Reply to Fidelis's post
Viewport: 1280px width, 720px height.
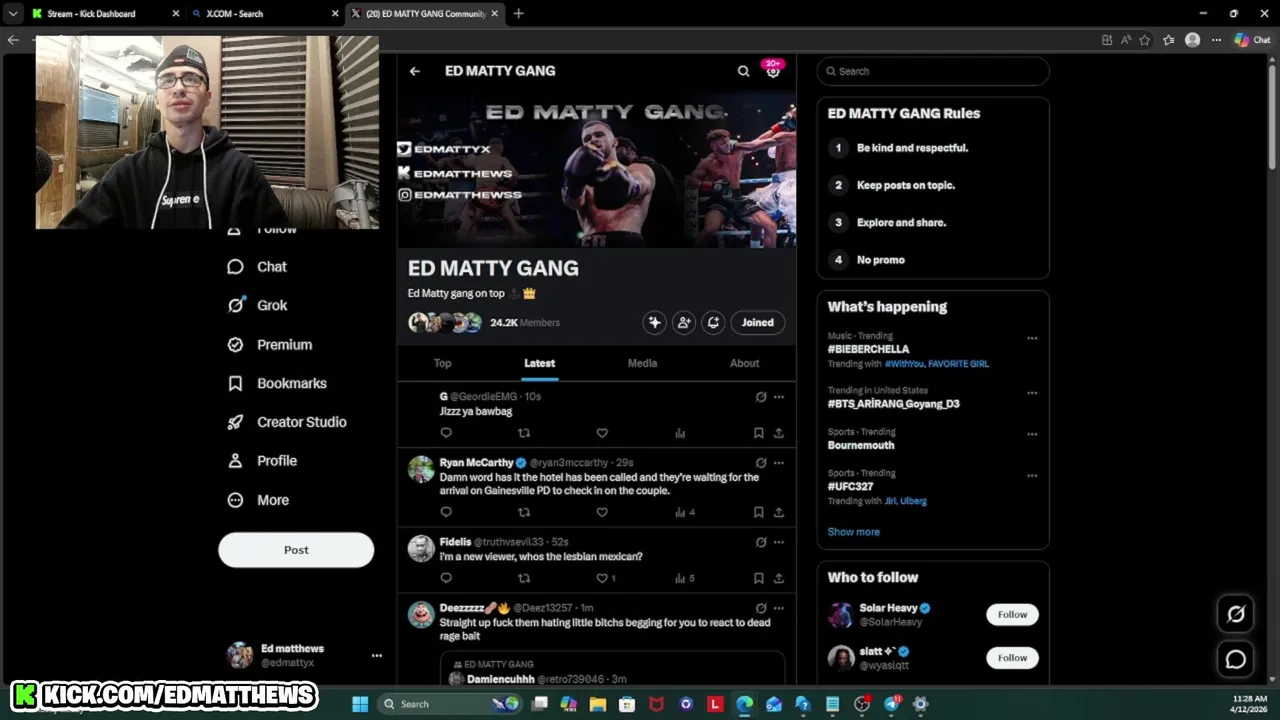[x=446, y=578]
